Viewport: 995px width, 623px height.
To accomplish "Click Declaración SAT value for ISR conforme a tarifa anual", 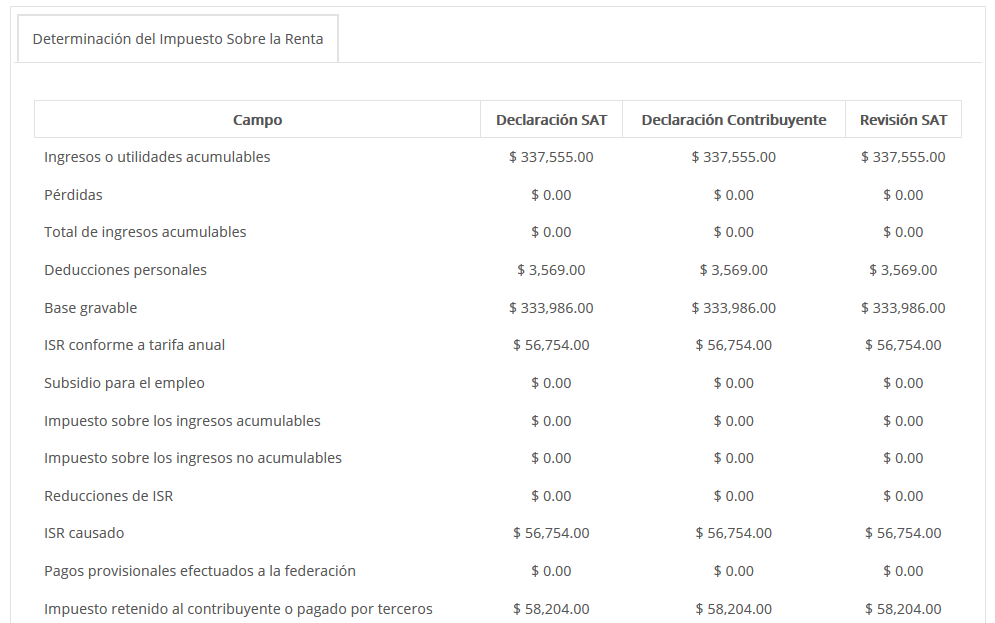I will click(551, 345).
